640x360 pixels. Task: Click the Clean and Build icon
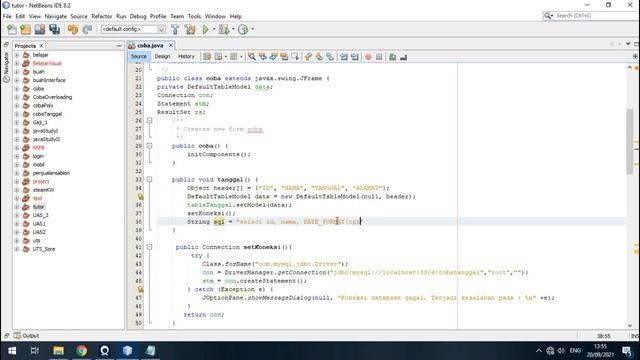(190, 29)
